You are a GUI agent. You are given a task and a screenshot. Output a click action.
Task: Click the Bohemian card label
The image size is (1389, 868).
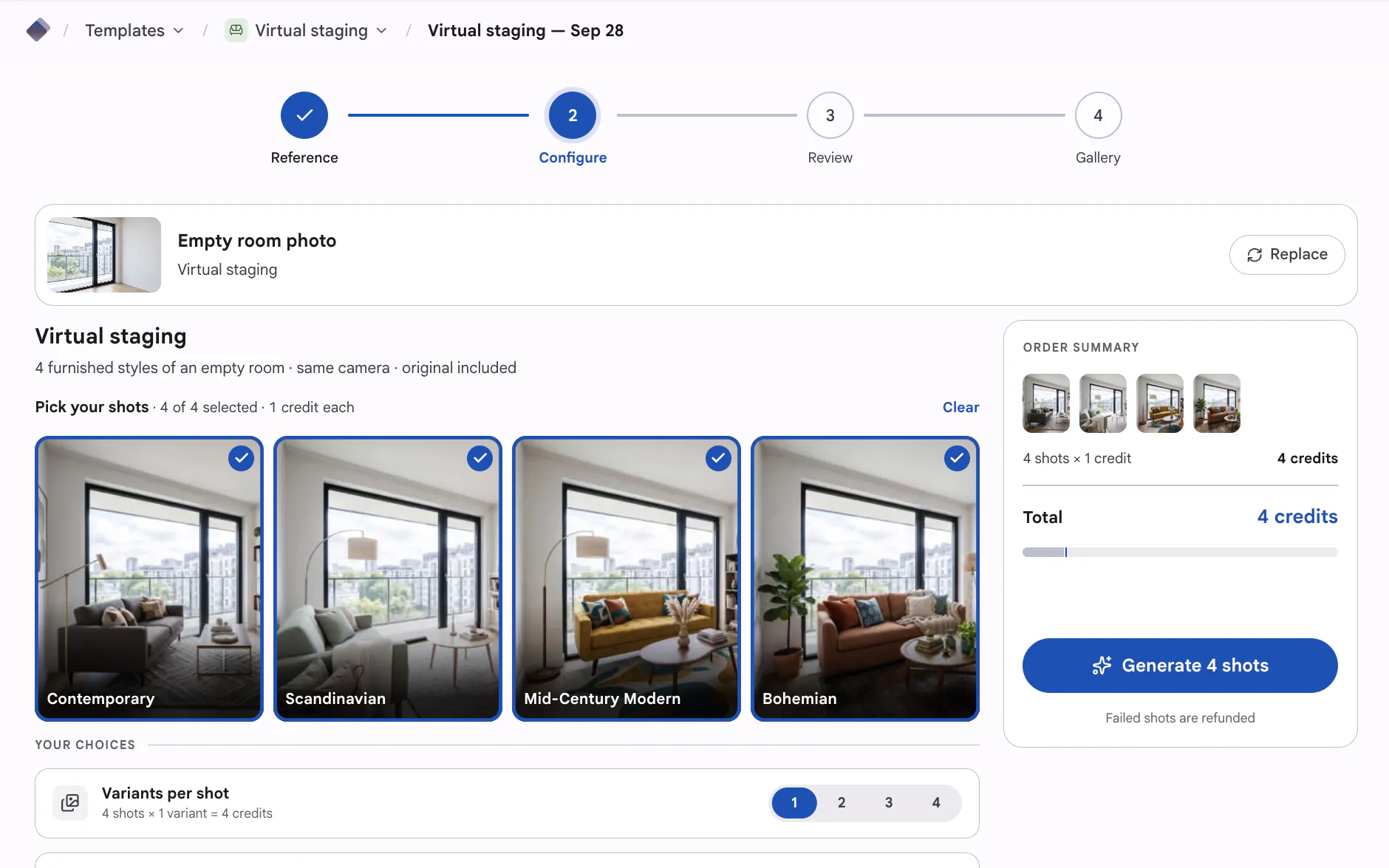coord(799,699)
